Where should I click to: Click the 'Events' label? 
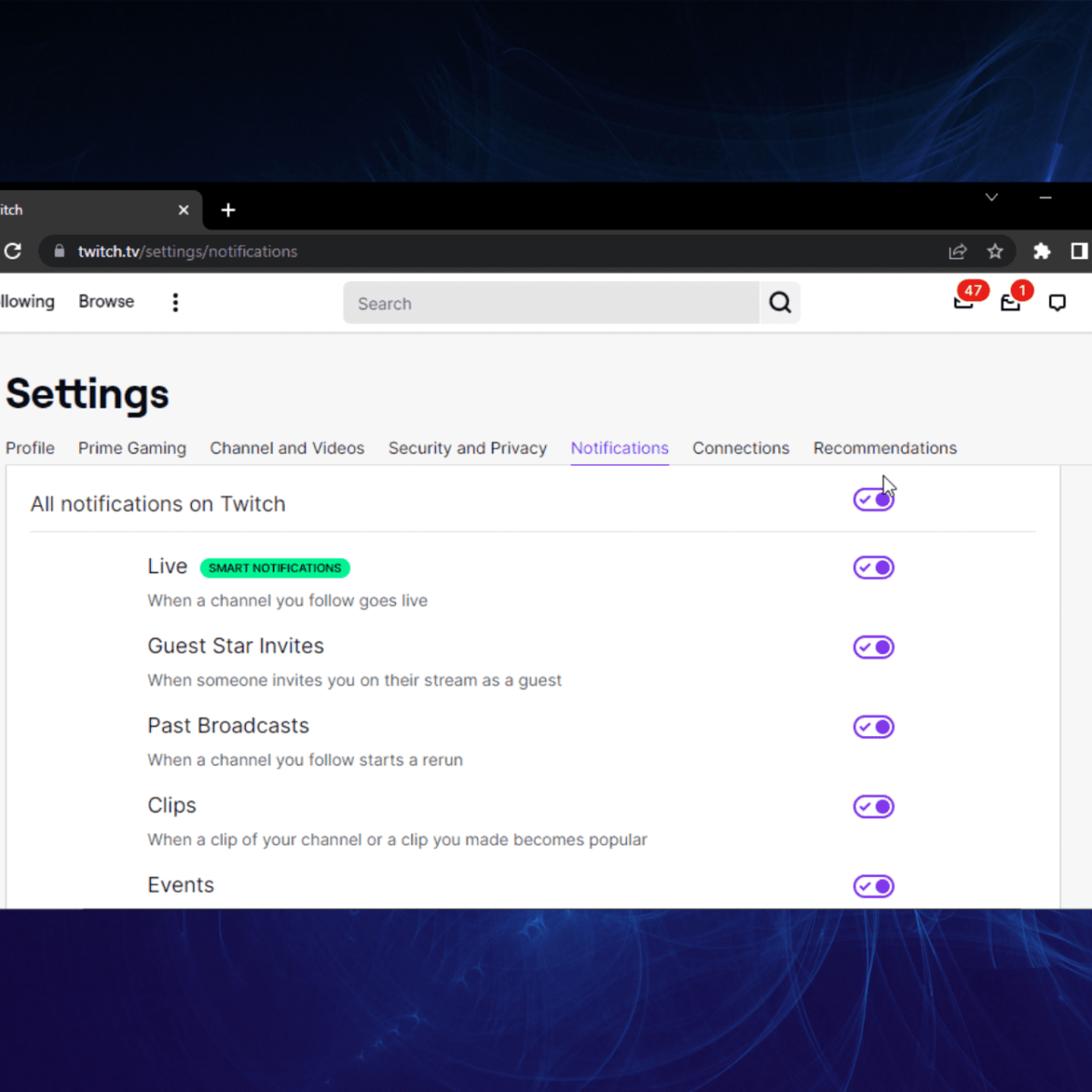181,885
